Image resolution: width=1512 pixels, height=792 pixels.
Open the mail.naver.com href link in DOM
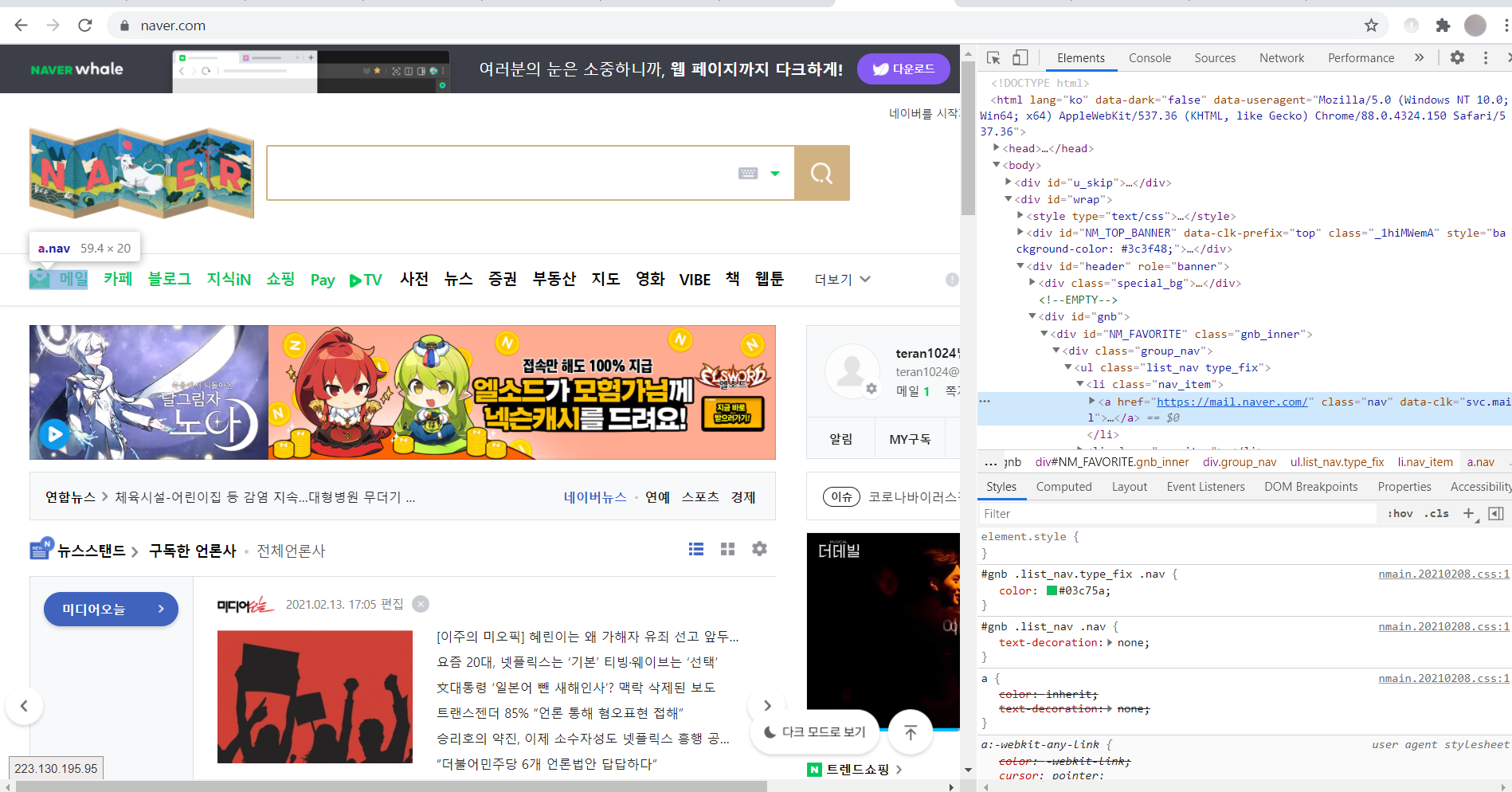click(x=1232, y=402)
